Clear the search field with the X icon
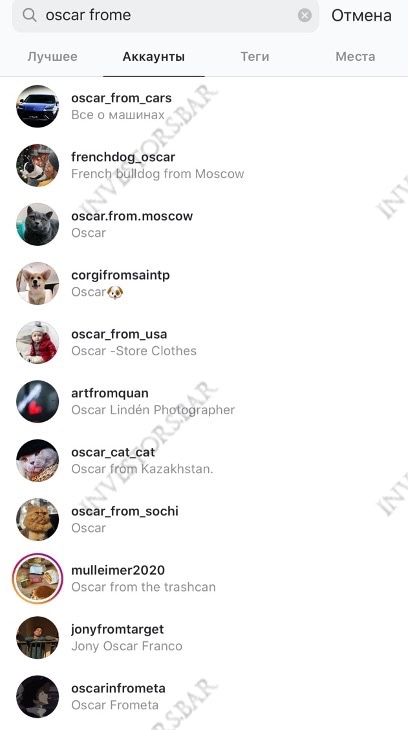The height and width of the screenshot is (730, 408). click(305, 15)
